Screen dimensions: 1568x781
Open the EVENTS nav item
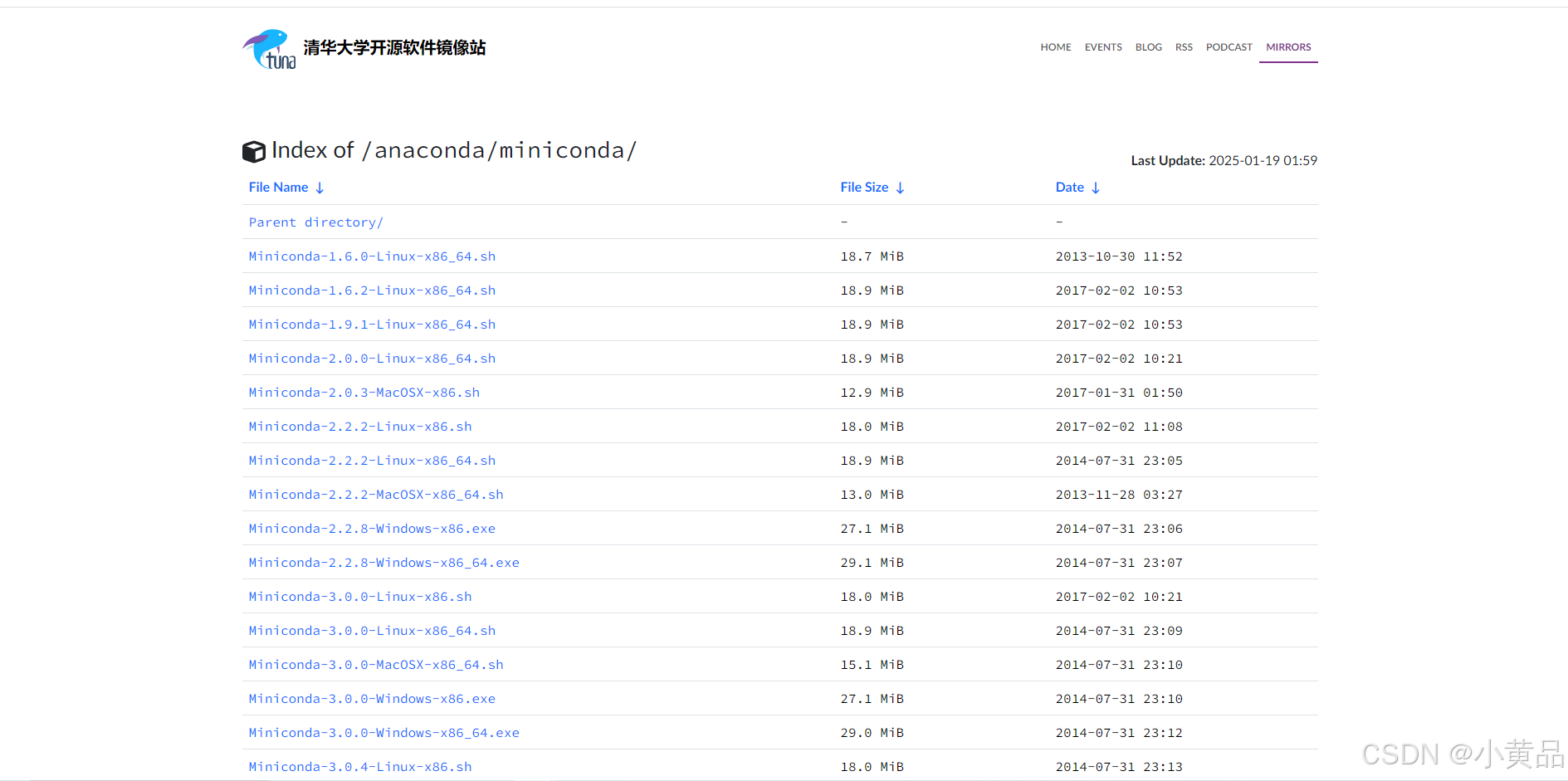coord(1103,47)
